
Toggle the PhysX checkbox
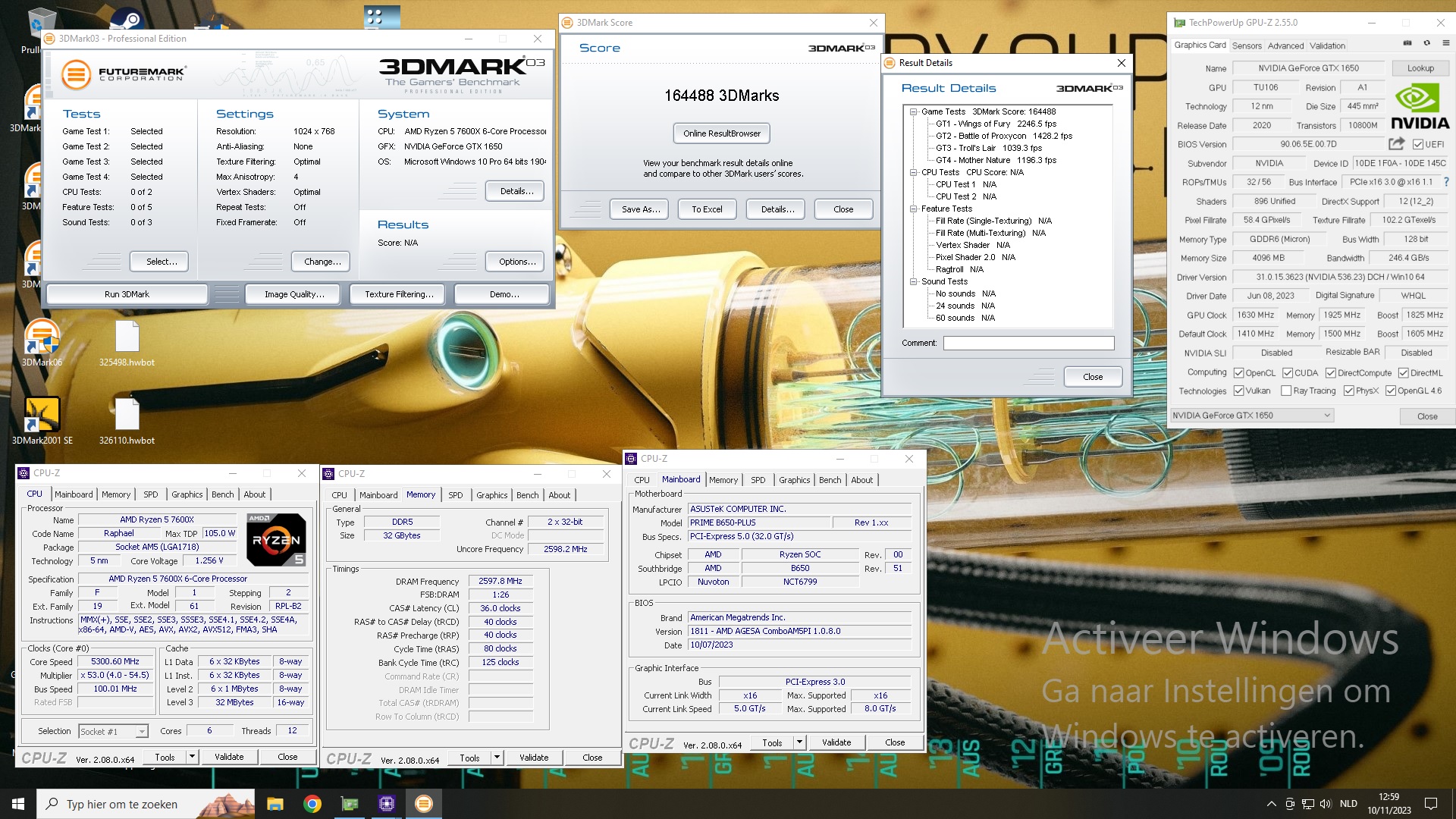click(1349, 391)
